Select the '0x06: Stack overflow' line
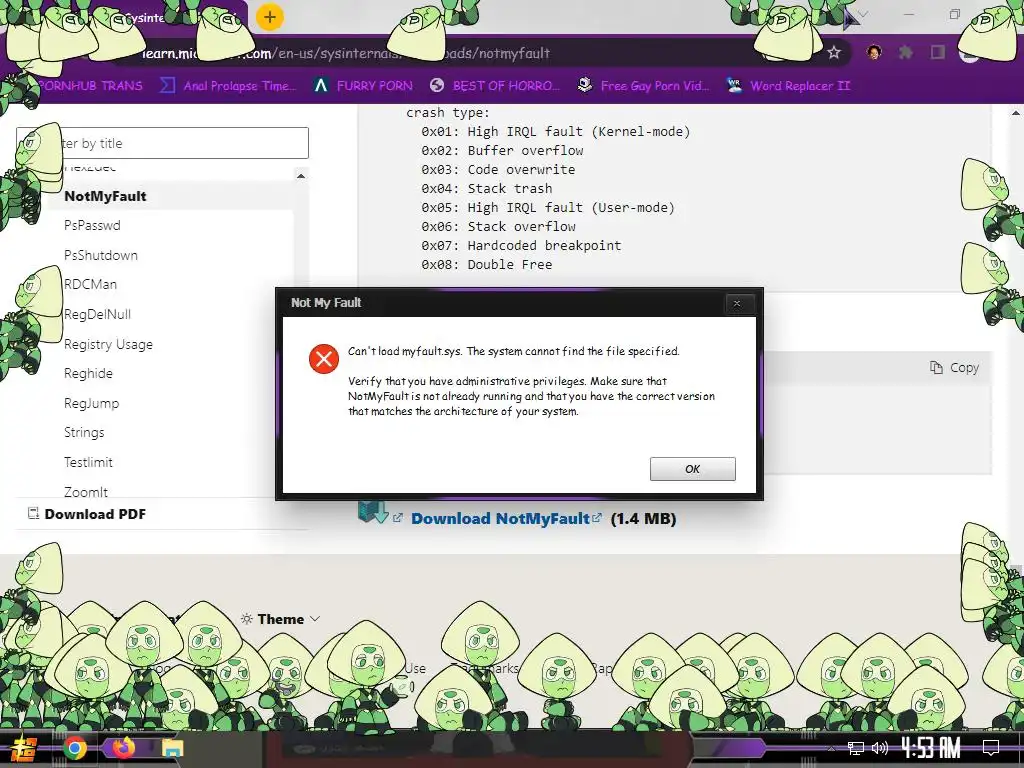Image resolution: width=1024 pixels, height=768 pixels. tap(498, 226)
